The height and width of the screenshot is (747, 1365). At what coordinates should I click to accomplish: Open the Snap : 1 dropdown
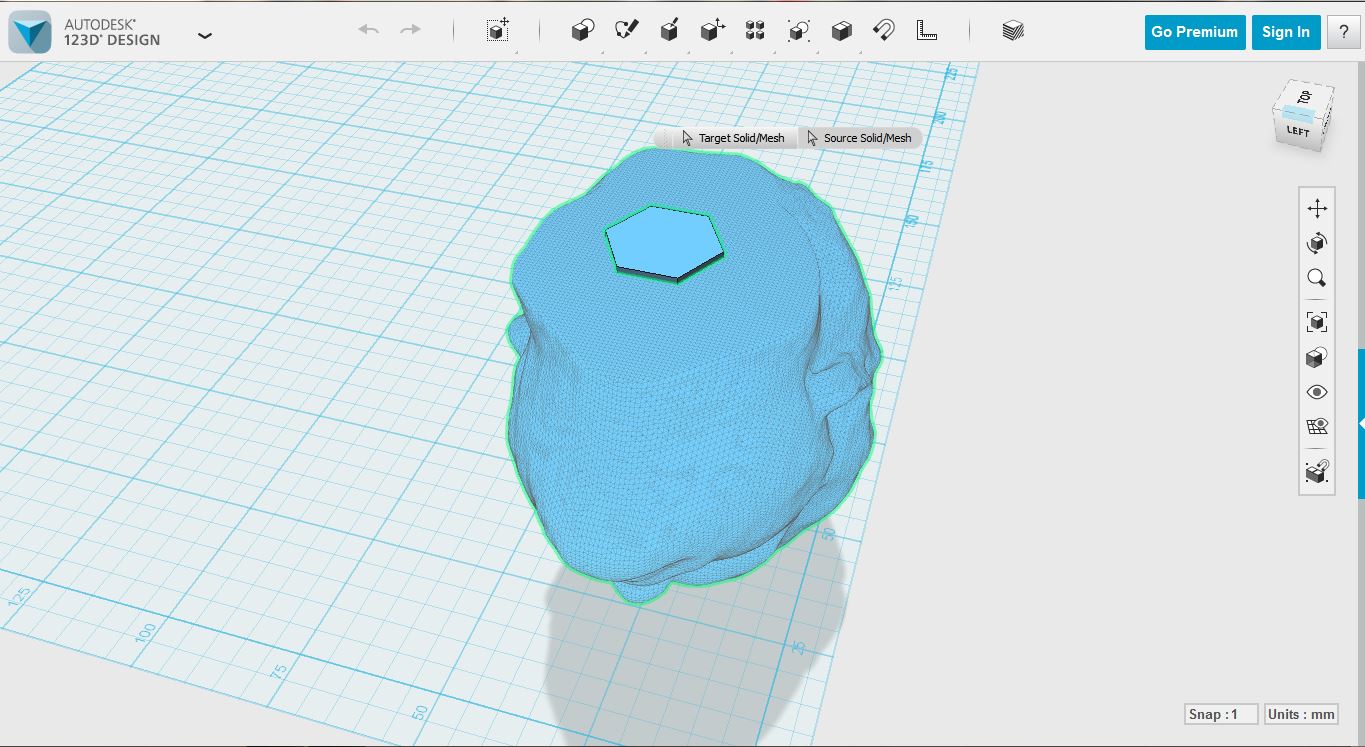coord(1221,714)
